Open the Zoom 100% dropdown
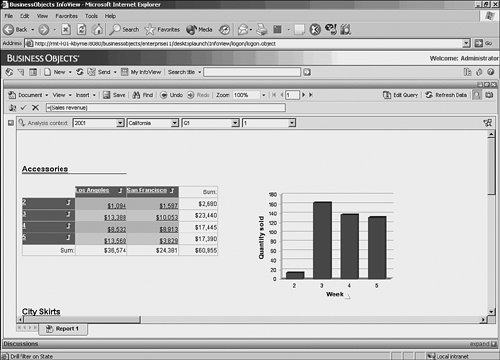This screenshot has height=360, width=500. coord(263,95)
